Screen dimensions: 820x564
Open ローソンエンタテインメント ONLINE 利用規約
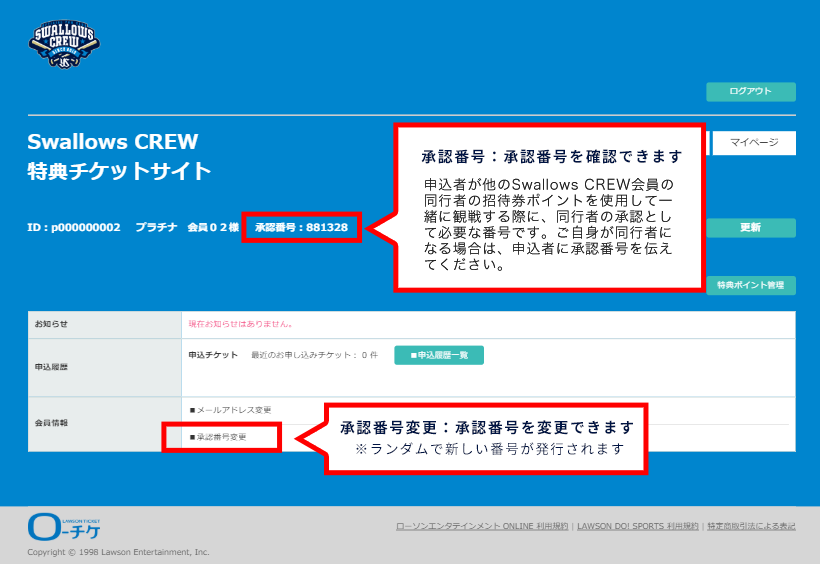click(x=482, y=526)
